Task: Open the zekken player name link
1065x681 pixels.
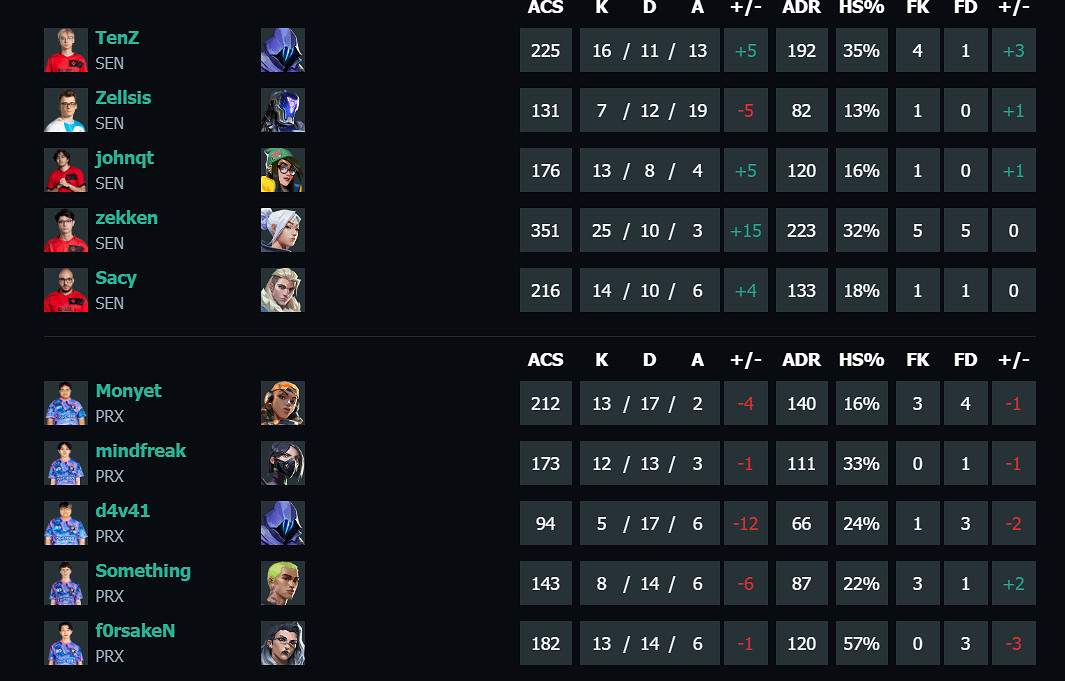Action: 126,218
